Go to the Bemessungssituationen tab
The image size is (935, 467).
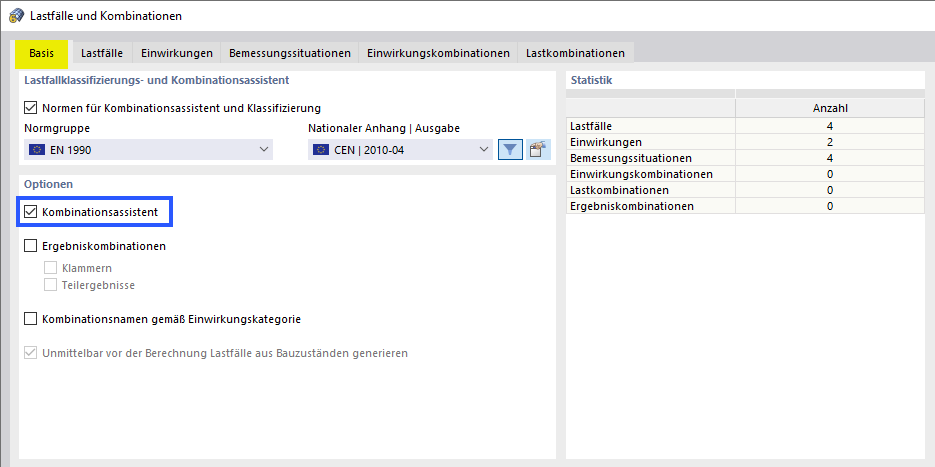tap(289, 53)
